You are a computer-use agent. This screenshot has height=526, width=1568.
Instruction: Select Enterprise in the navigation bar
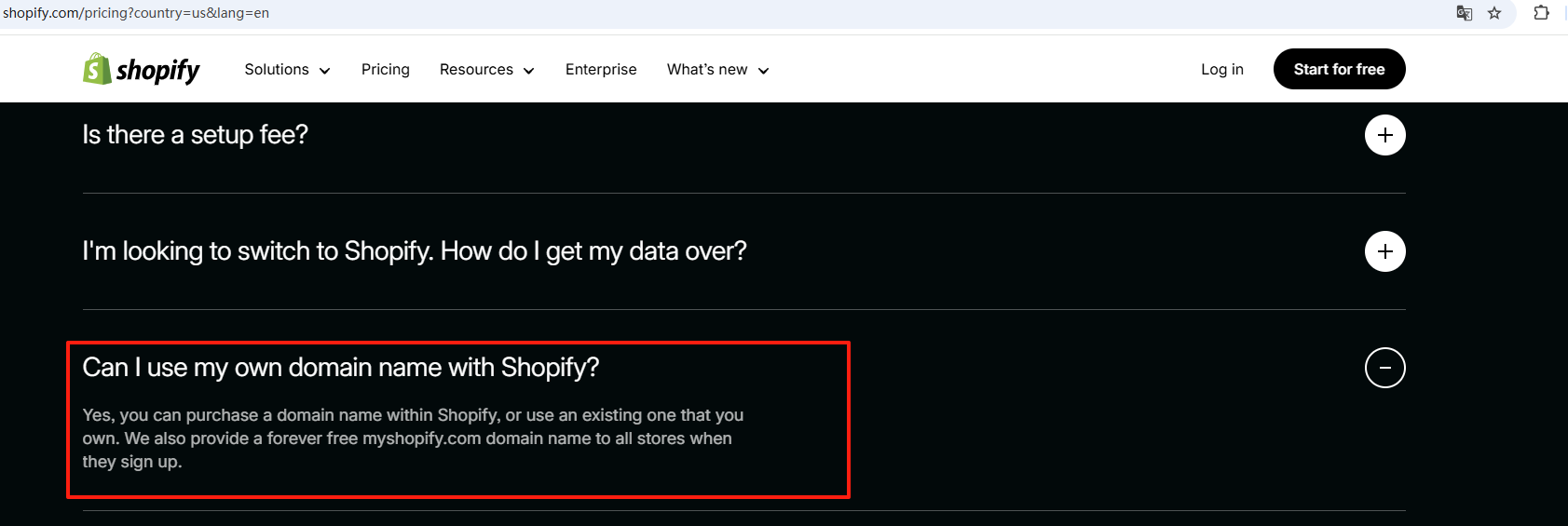(x=601, y=70)
